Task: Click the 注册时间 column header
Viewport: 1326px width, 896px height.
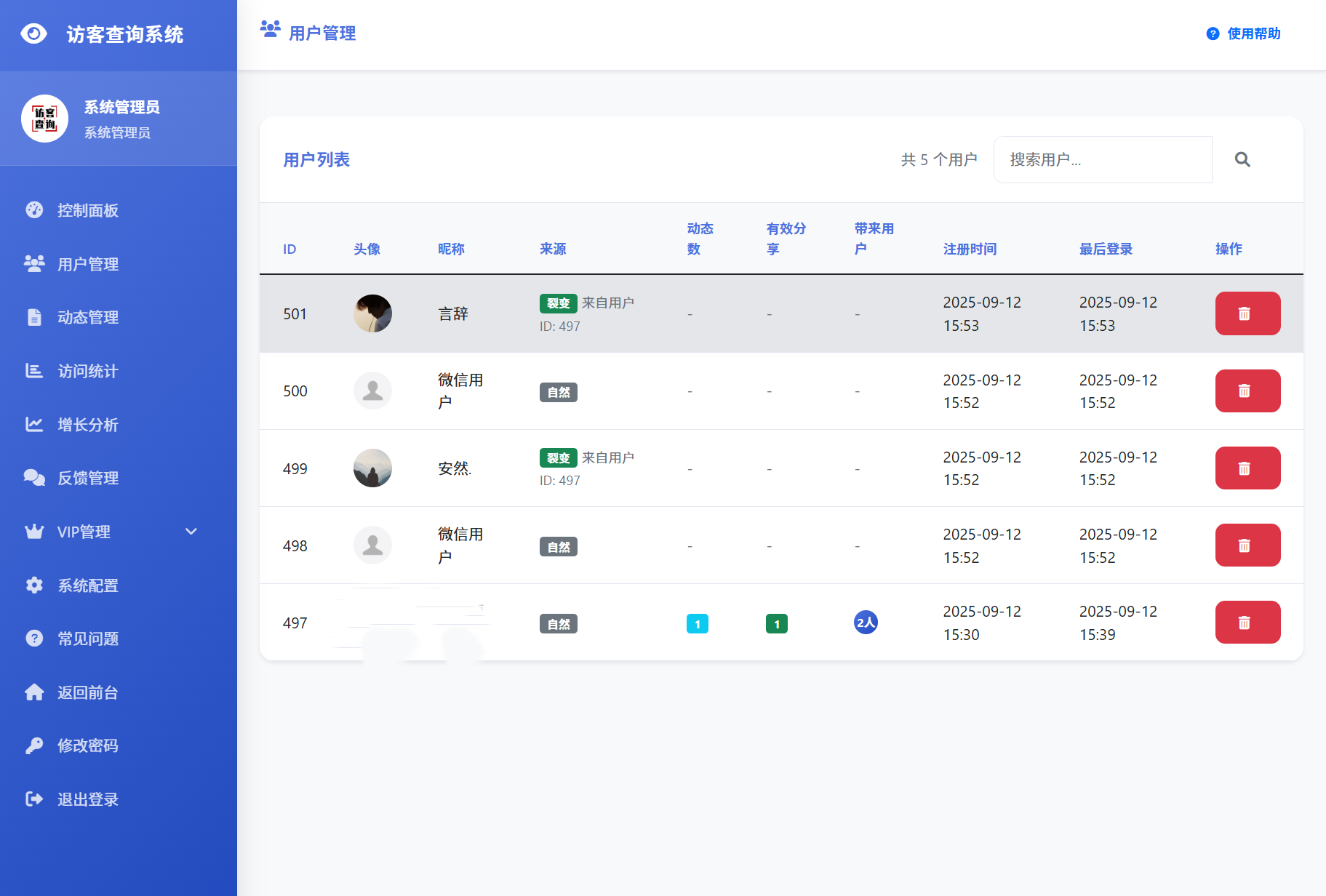Action: pyautogui.click(x=970, y=249)
